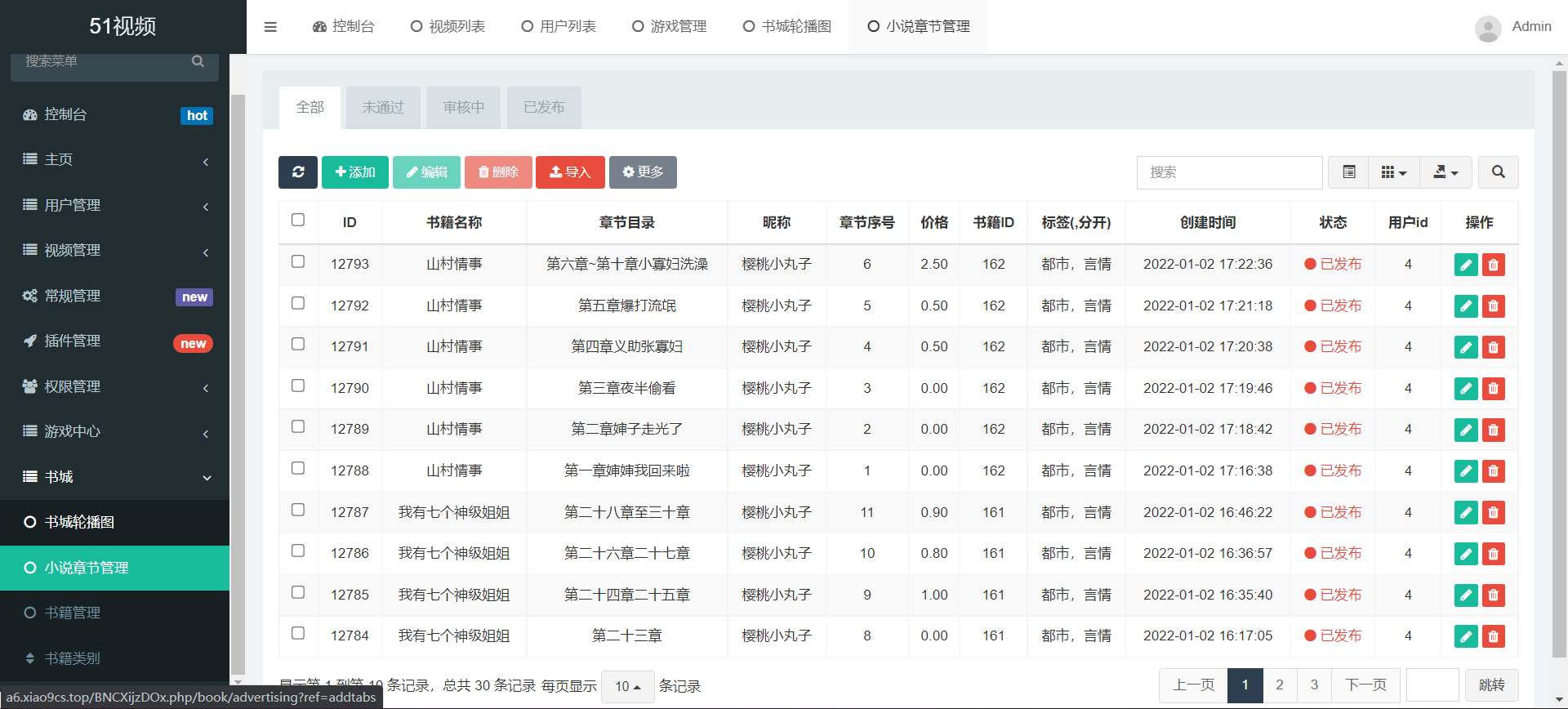Click the 编辑 toolbar button
1568x709 pixels.
(427, 172)
